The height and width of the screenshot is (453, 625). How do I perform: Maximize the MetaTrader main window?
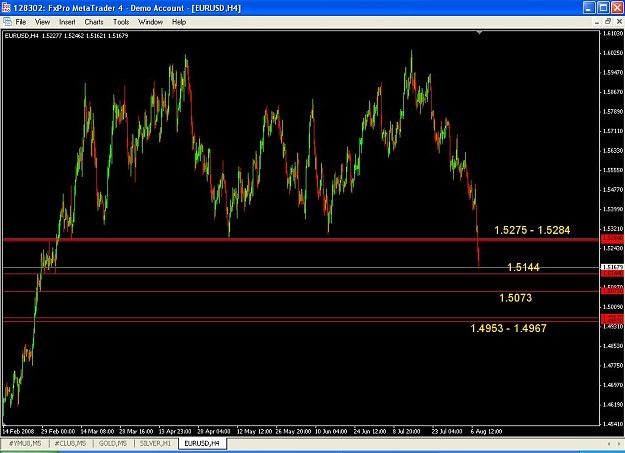pos(604,8)
